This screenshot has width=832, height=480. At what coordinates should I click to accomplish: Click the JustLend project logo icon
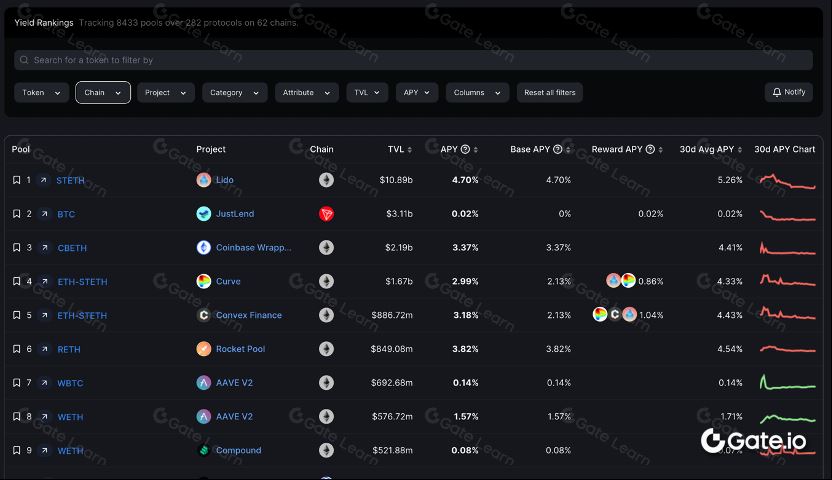point(204,214)
